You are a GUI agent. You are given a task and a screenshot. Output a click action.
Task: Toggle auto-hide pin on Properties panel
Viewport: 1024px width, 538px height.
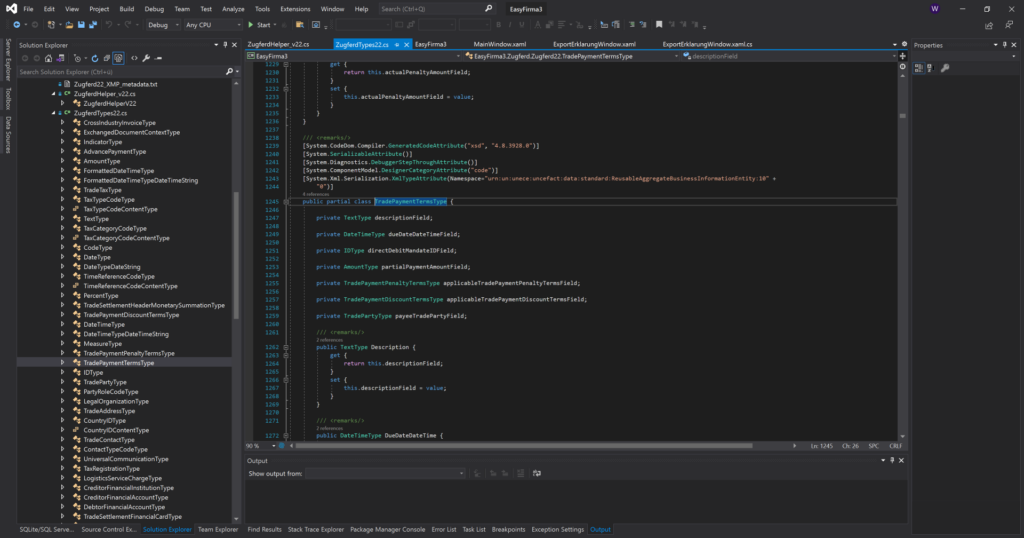tap(1004, 45)
